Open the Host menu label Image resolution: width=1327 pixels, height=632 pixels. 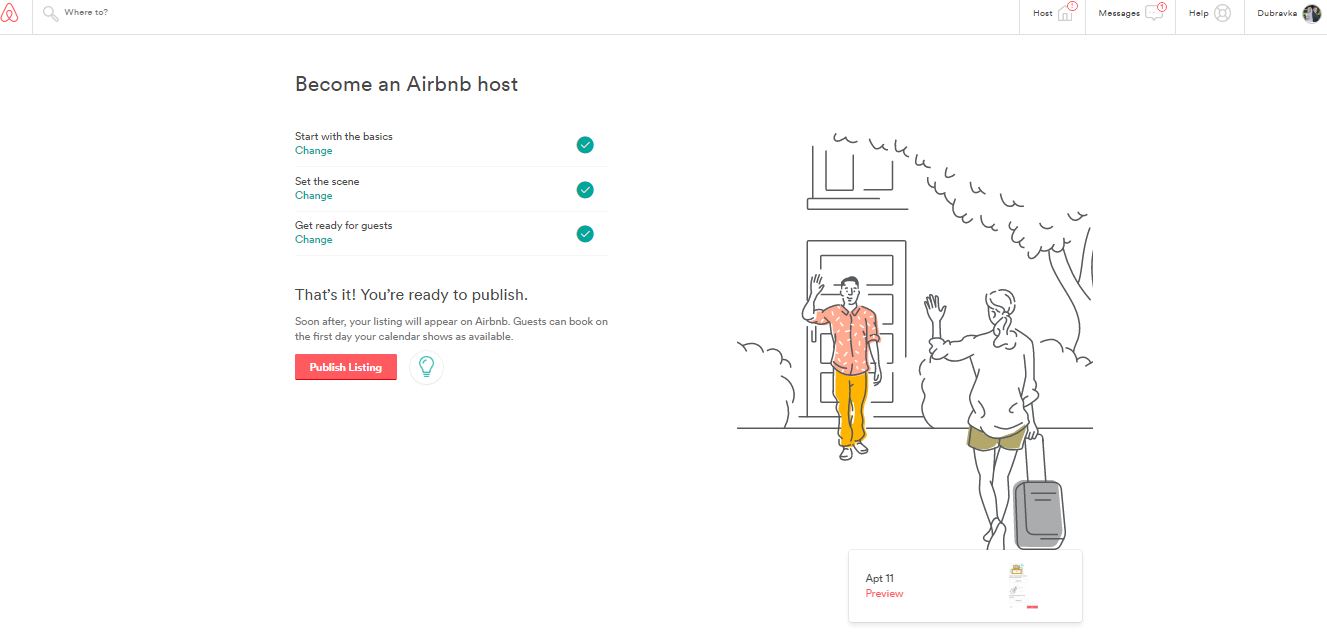(1042, 14)
